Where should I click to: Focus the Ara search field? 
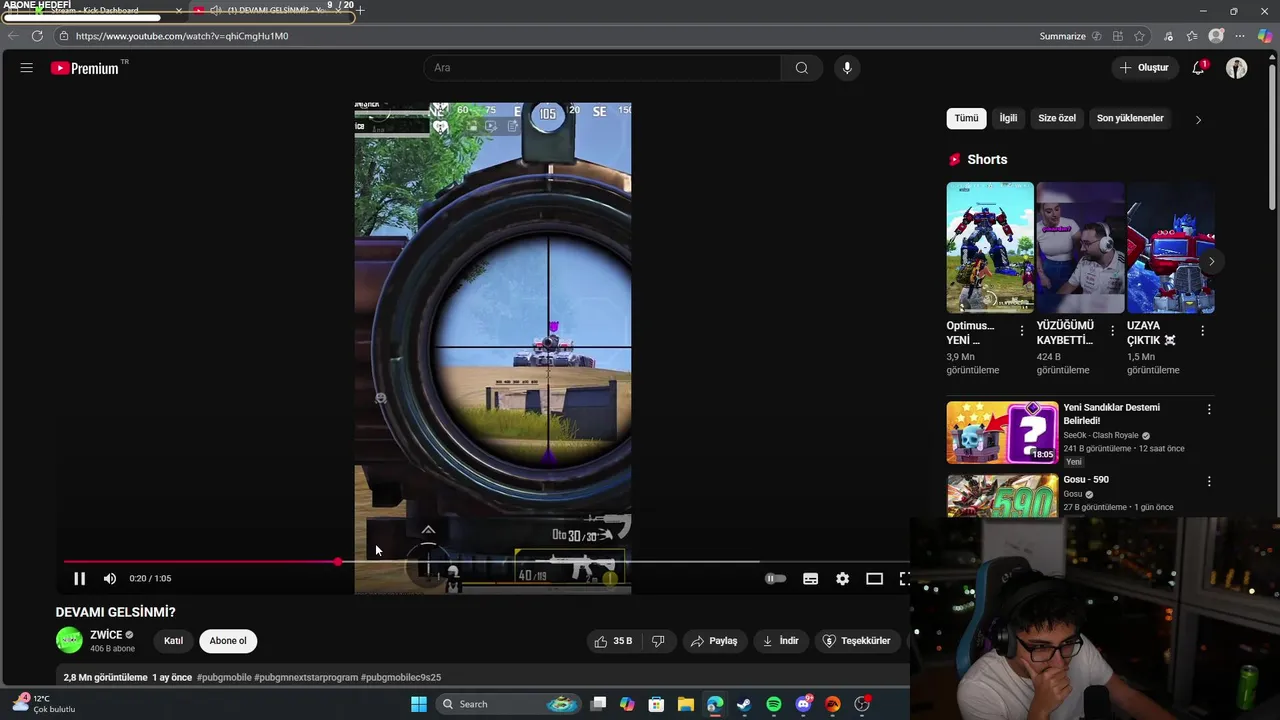pos(602,68)
